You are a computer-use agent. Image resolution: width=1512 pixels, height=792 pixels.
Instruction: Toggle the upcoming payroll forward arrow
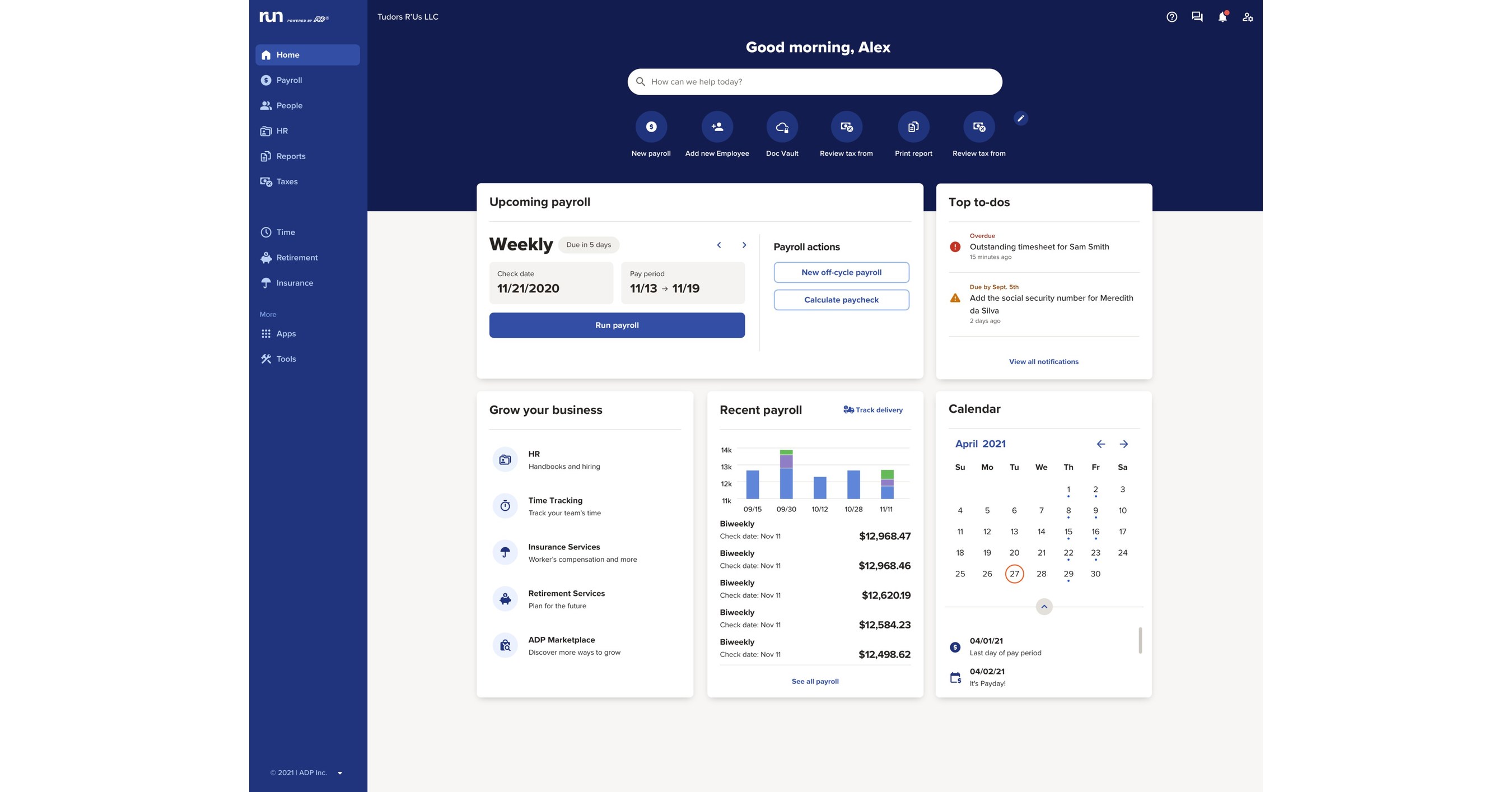pyautogui.click(x=744, y=245)
